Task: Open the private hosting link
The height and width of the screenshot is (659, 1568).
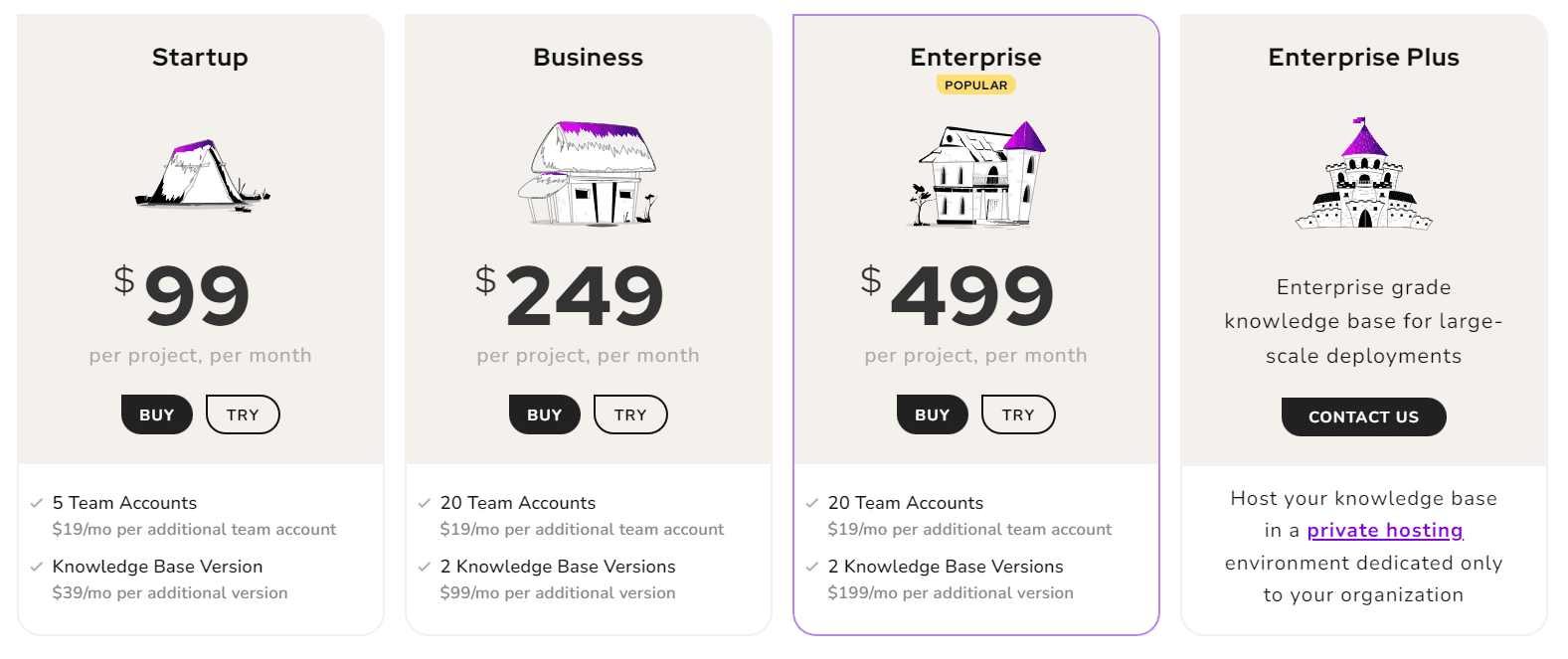Action: click(x=1384, y=531)
